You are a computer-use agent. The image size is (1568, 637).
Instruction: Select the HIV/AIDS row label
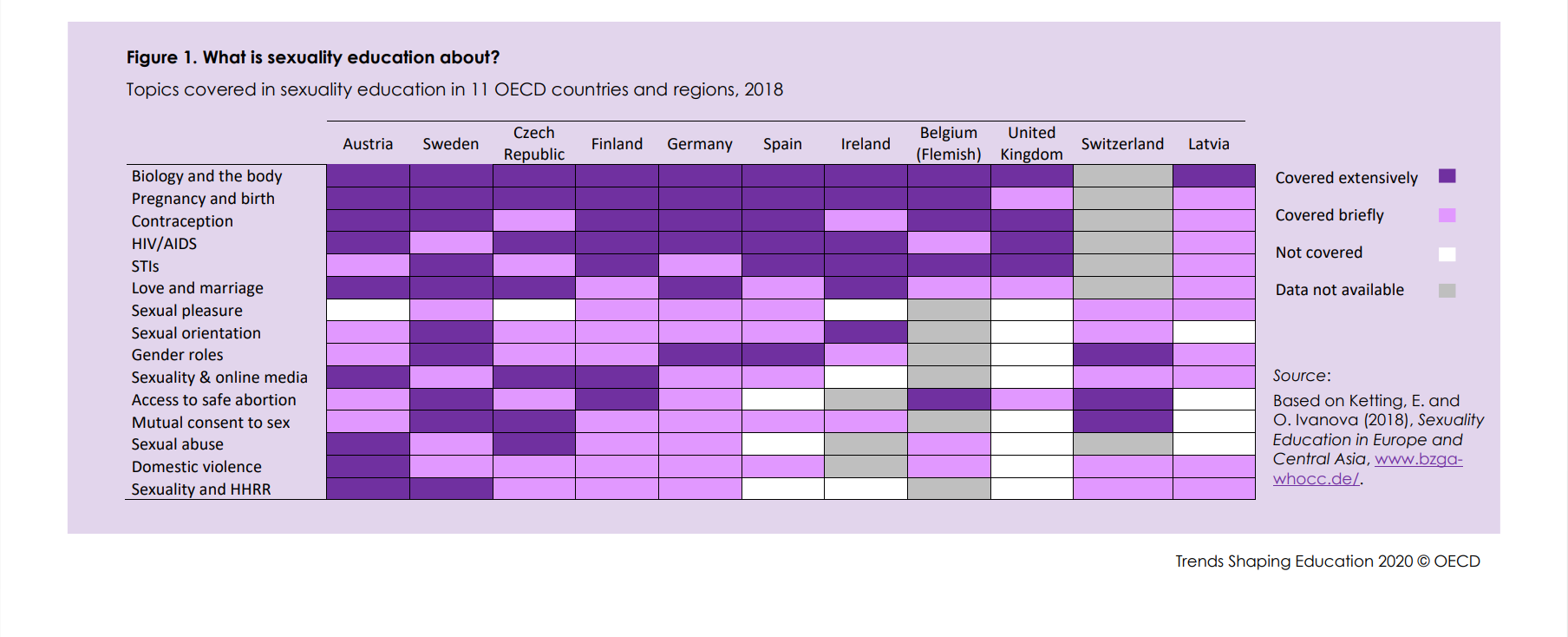click(164, 244)
